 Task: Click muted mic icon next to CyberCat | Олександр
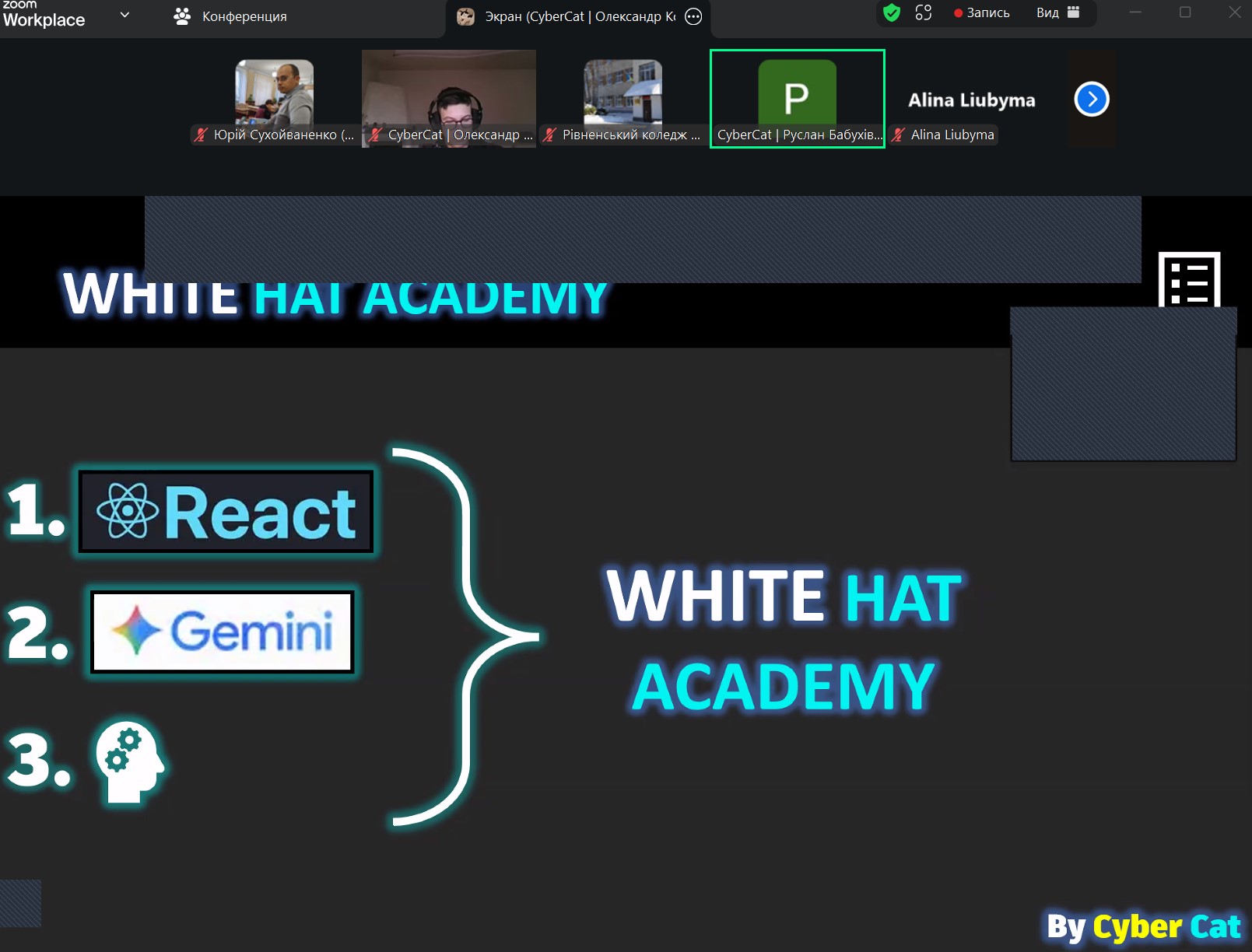click(x=376, y=135)
